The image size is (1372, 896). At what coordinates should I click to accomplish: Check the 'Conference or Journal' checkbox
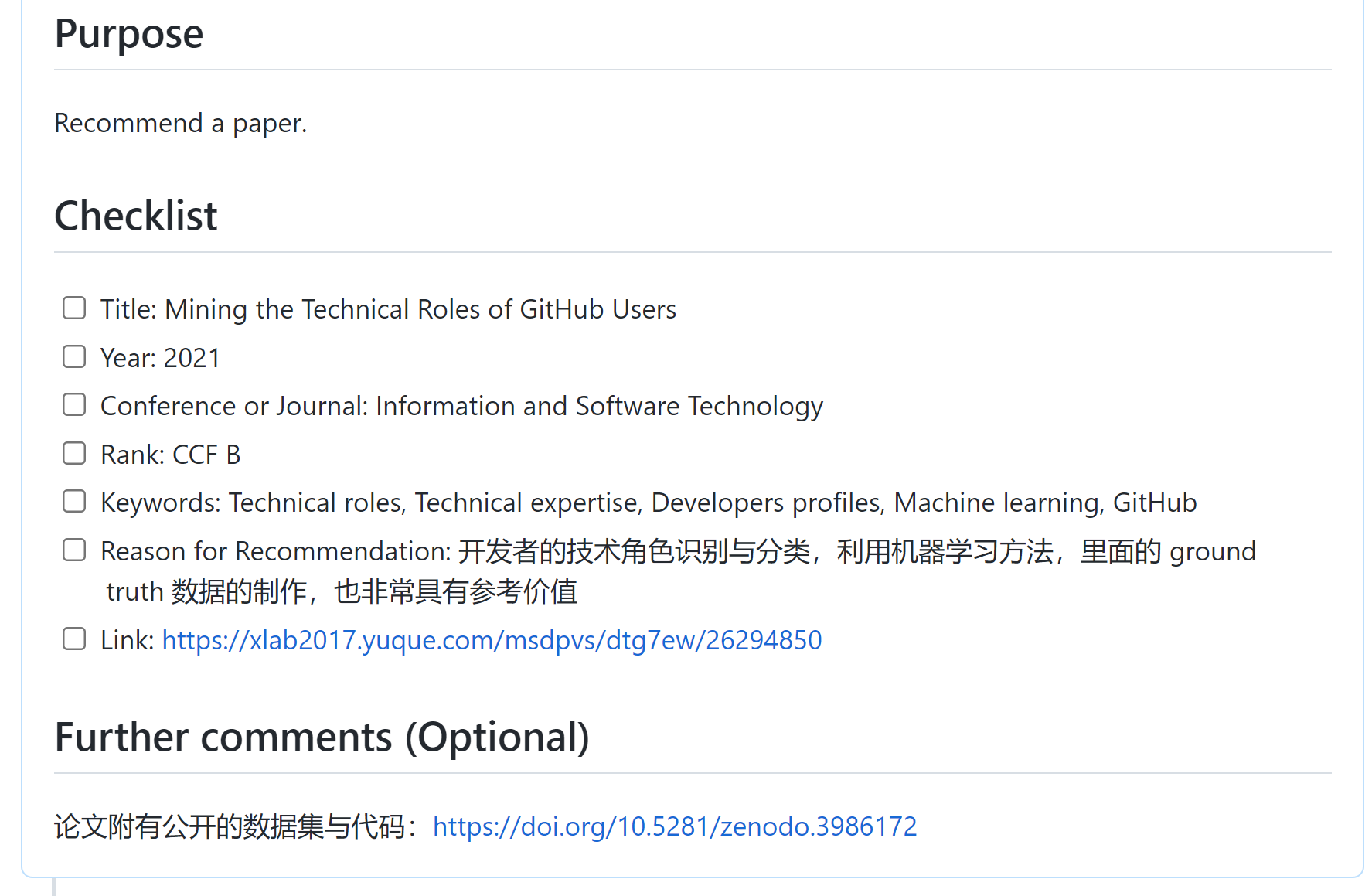click(x=74, y=404)
